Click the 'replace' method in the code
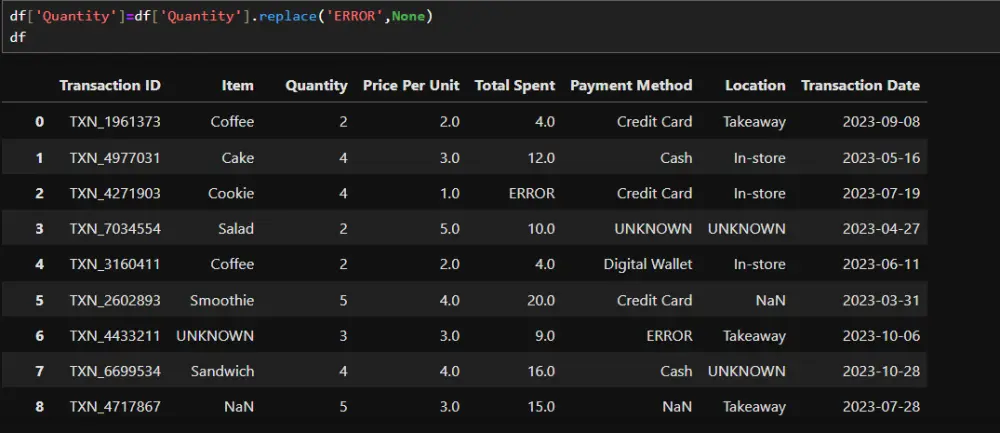1000x433 pixels. 288,17
